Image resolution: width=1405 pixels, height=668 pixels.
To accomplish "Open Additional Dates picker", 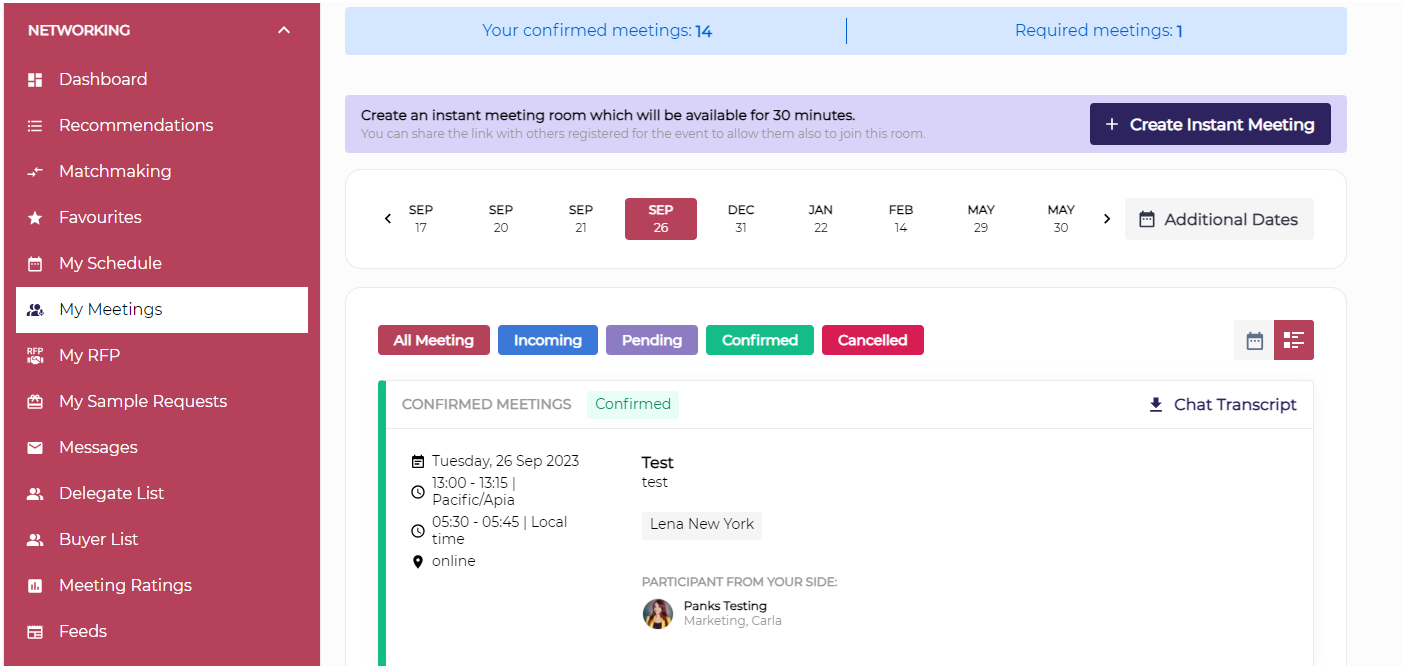I will tap(1219, 219).
